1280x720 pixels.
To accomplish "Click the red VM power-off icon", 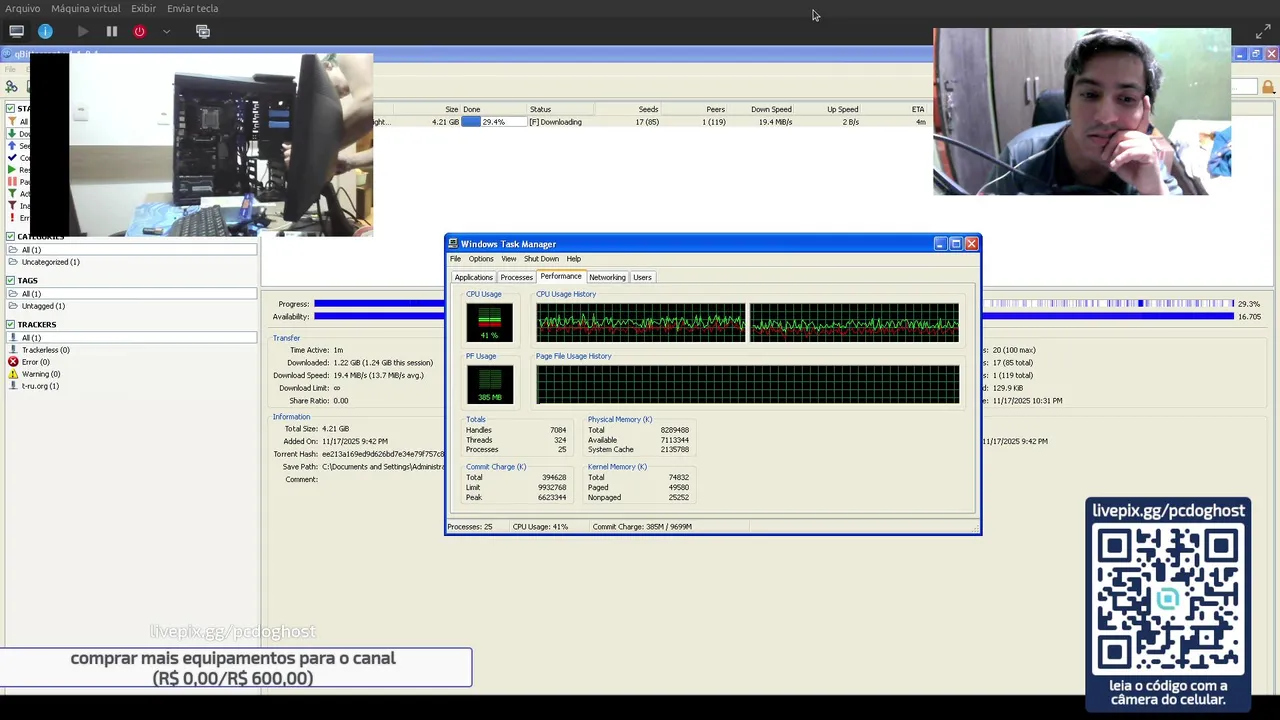I will tap(139, 31).
